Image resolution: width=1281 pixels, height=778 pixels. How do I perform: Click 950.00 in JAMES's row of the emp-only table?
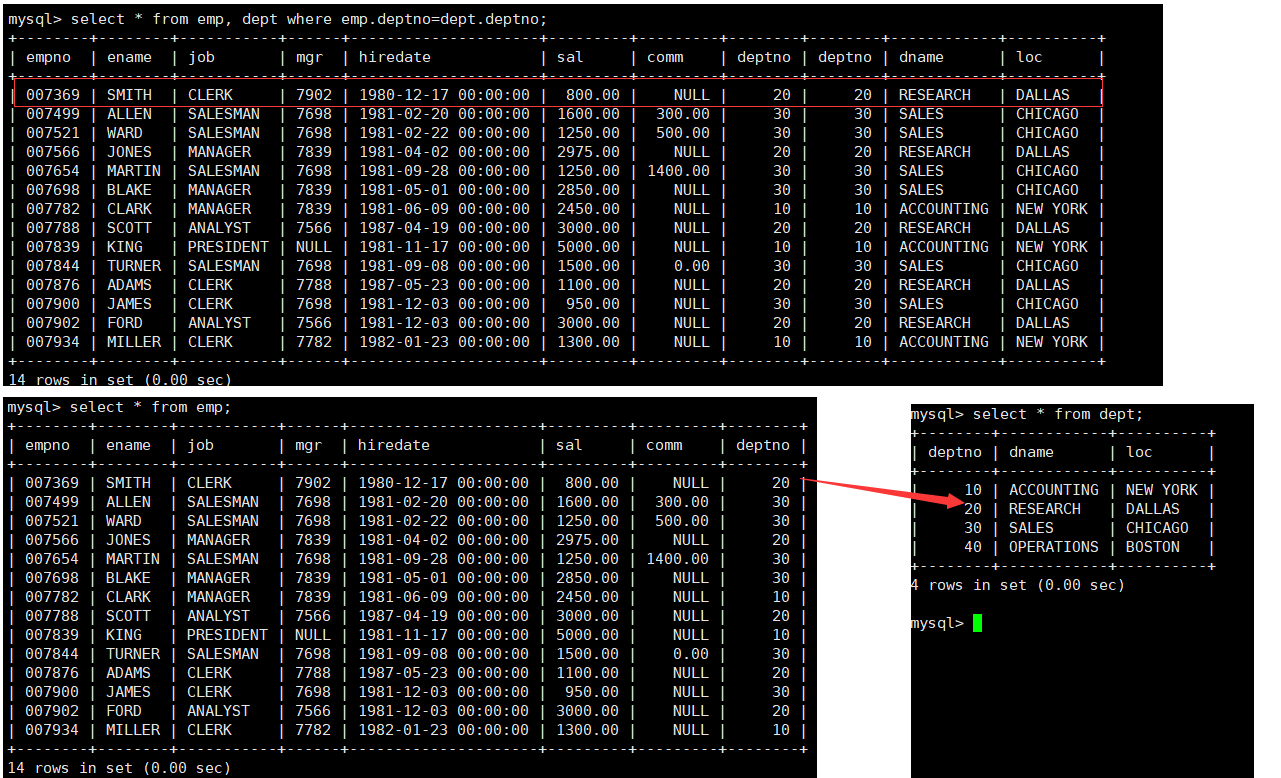pos(592,692)
